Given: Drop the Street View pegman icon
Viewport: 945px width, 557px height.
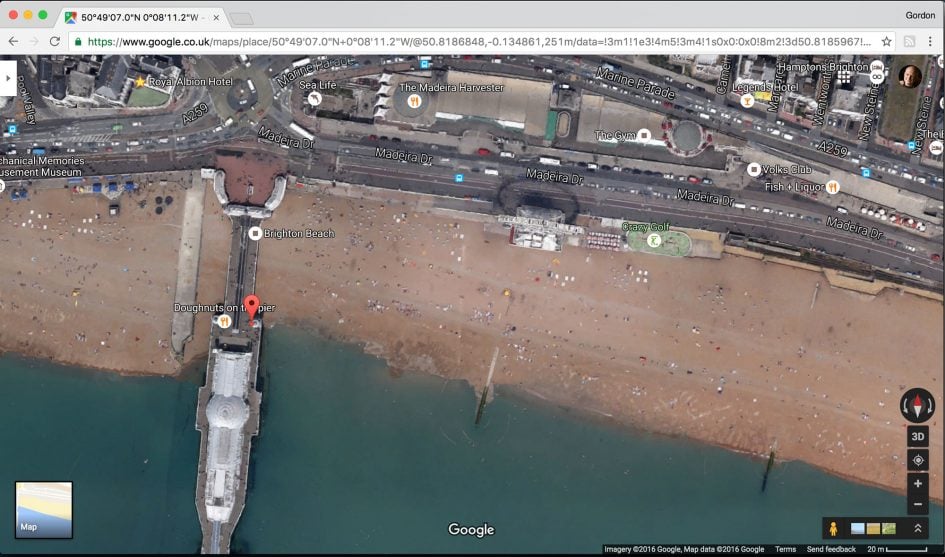Looking at the screenshot, I should 833,529.
